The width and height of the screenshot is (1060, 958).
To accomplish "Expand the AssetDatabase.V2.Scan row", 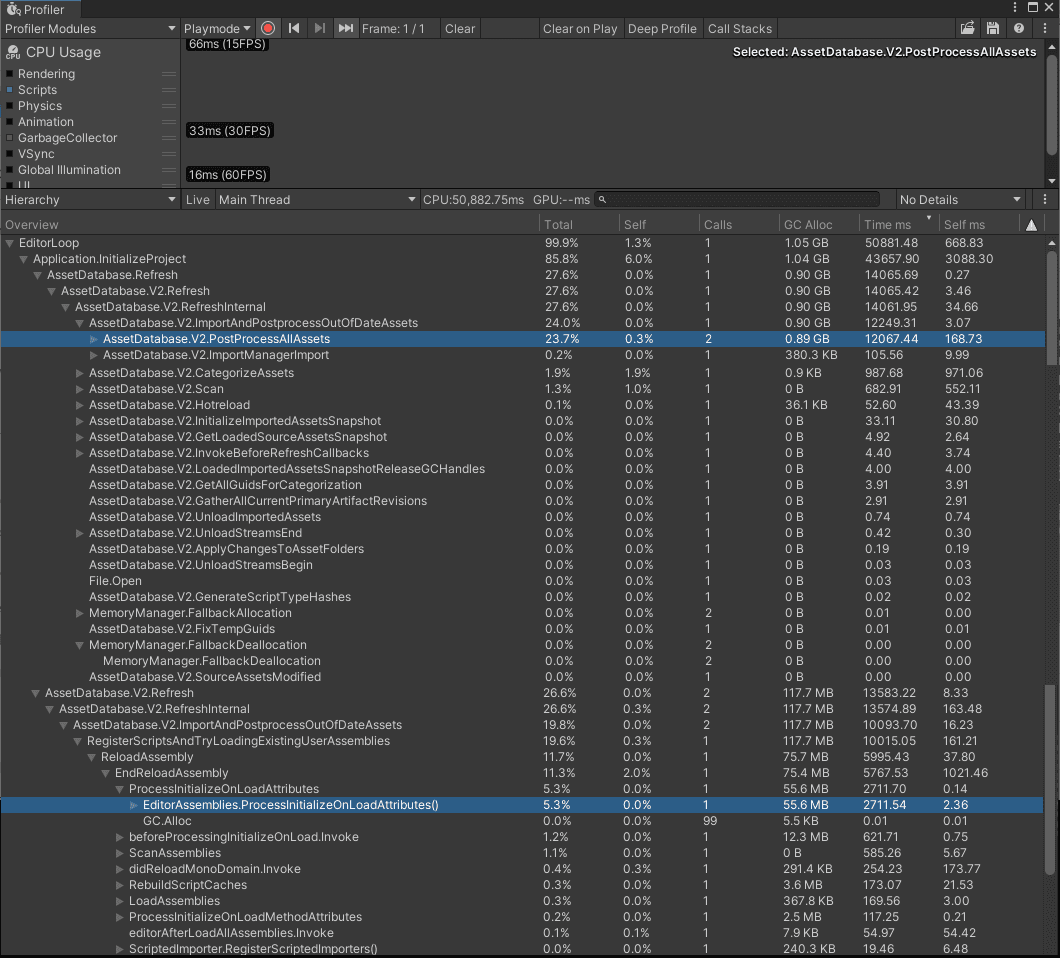I will [x=79, y=389].
